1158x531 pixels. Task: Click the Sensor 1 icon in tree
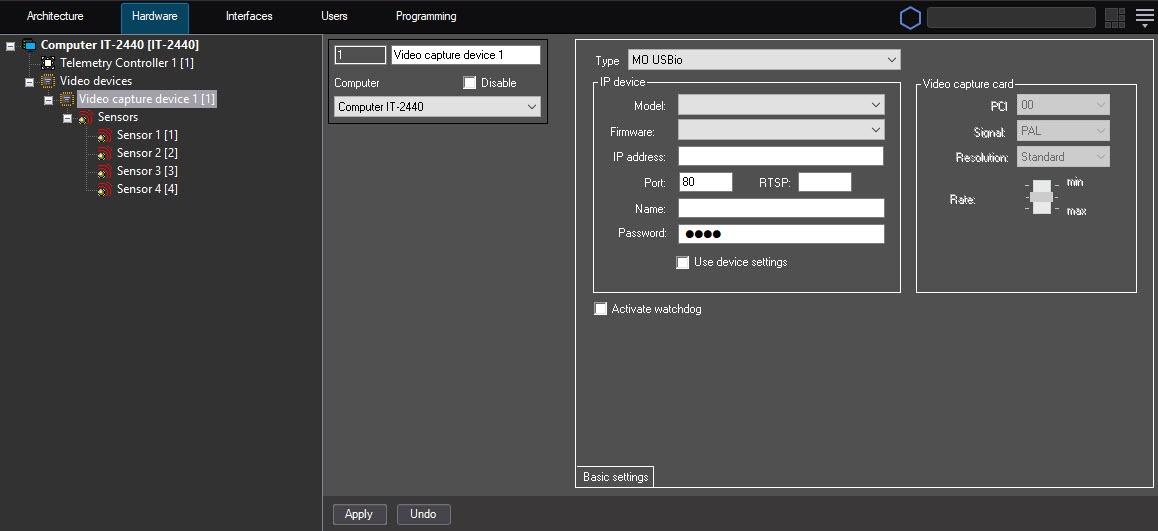pos(104,135)
